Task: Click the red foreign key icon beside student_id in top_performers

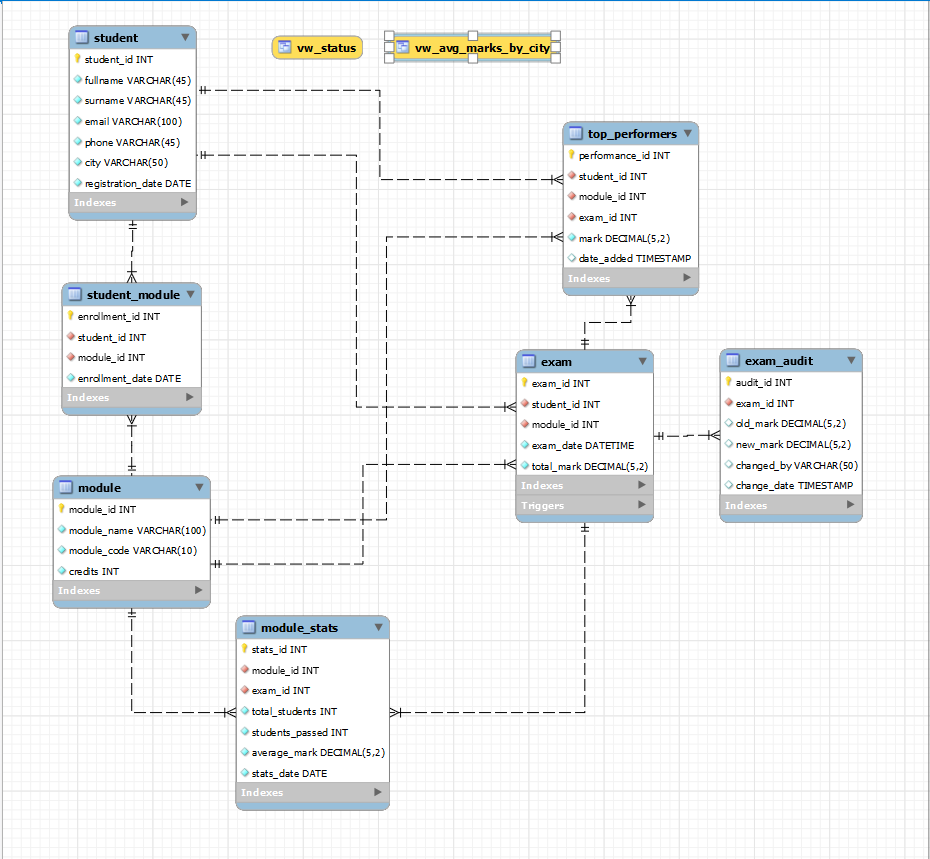Action: 572,176
